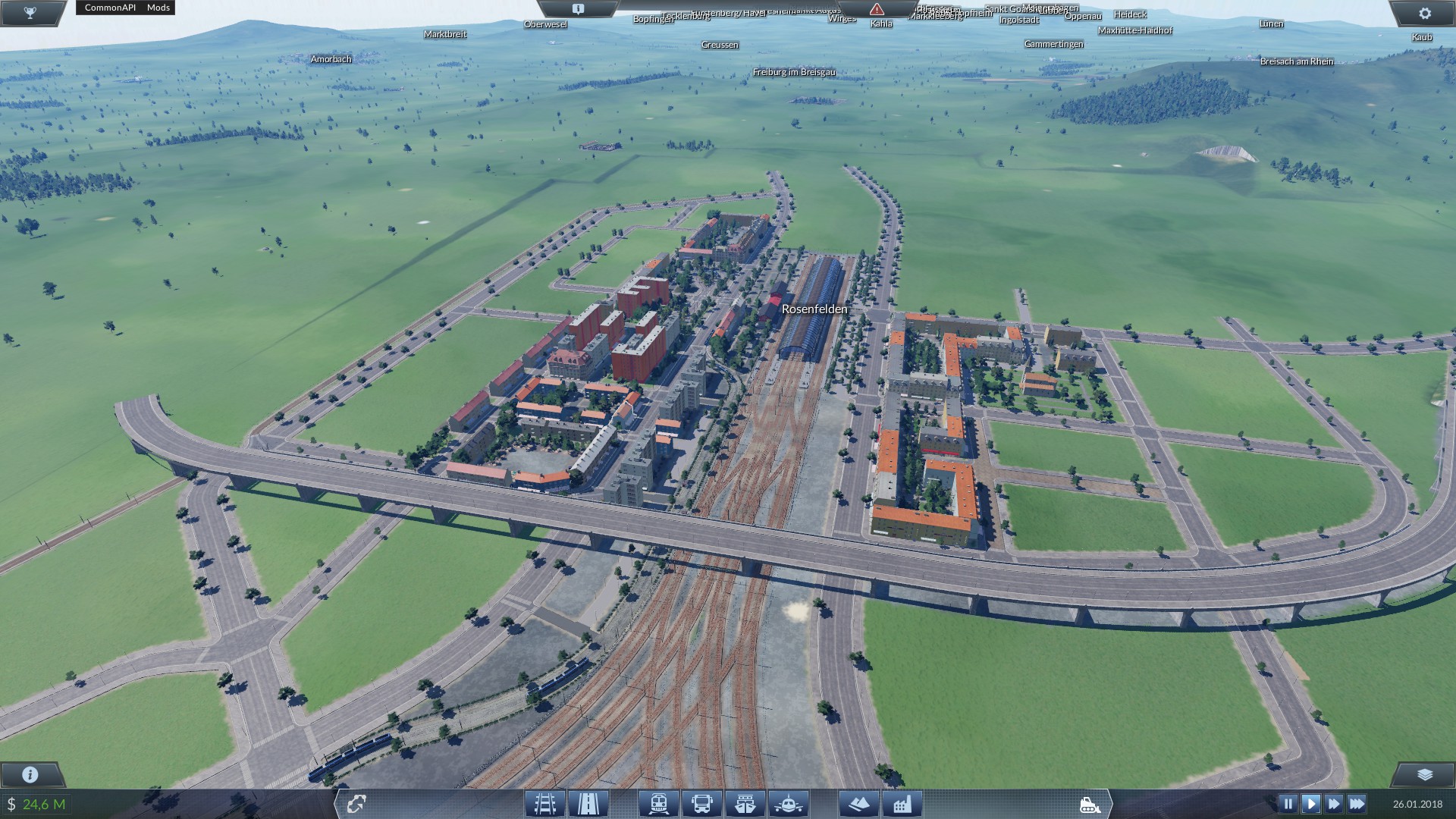Screen dimensions: 1456x819
Task: Open the industry and buildings menu
Action: [x=902, y=803]
